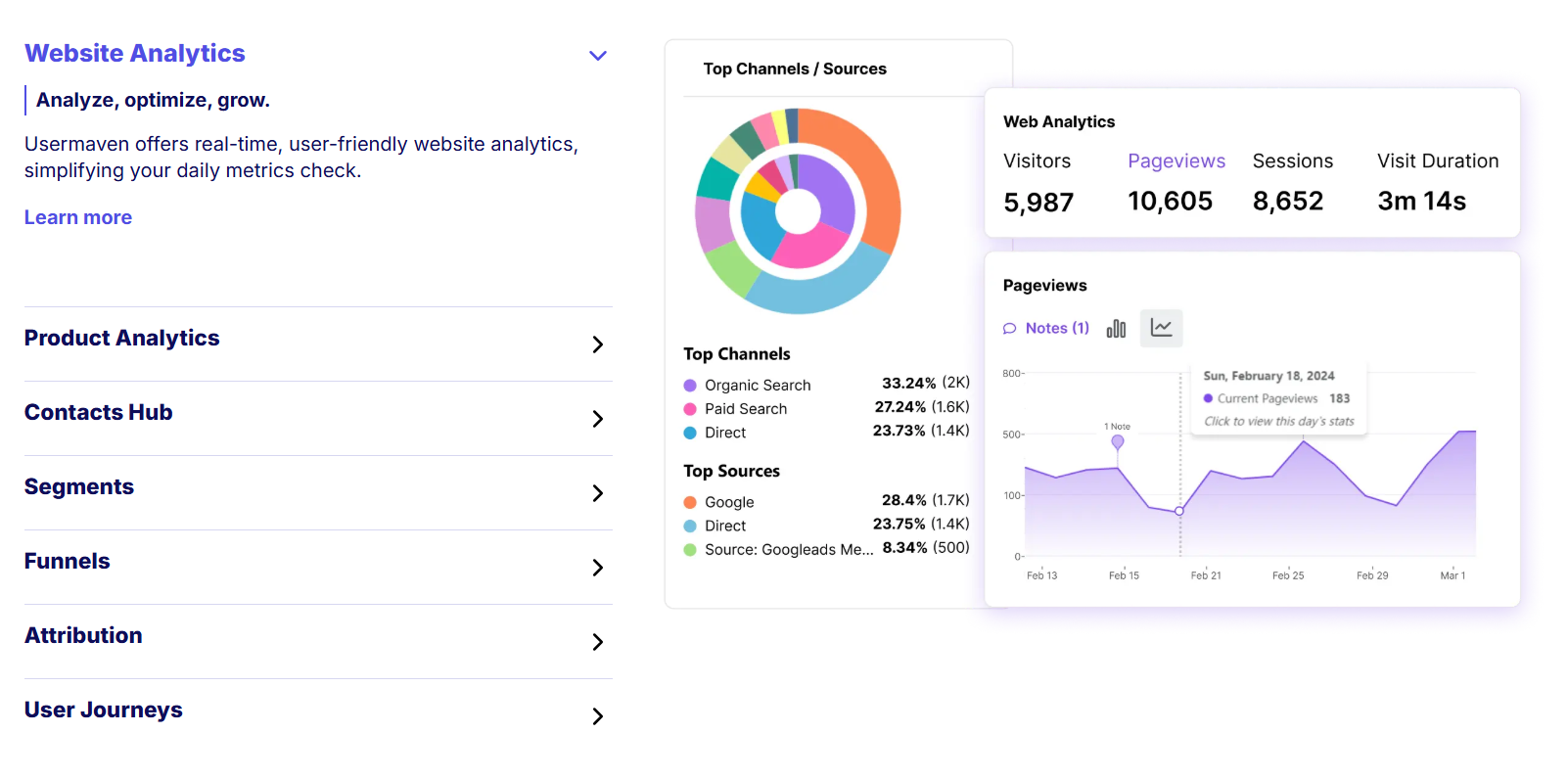
Task: Click the 28.4% (1.7K) value
Action: coord(926,500)
